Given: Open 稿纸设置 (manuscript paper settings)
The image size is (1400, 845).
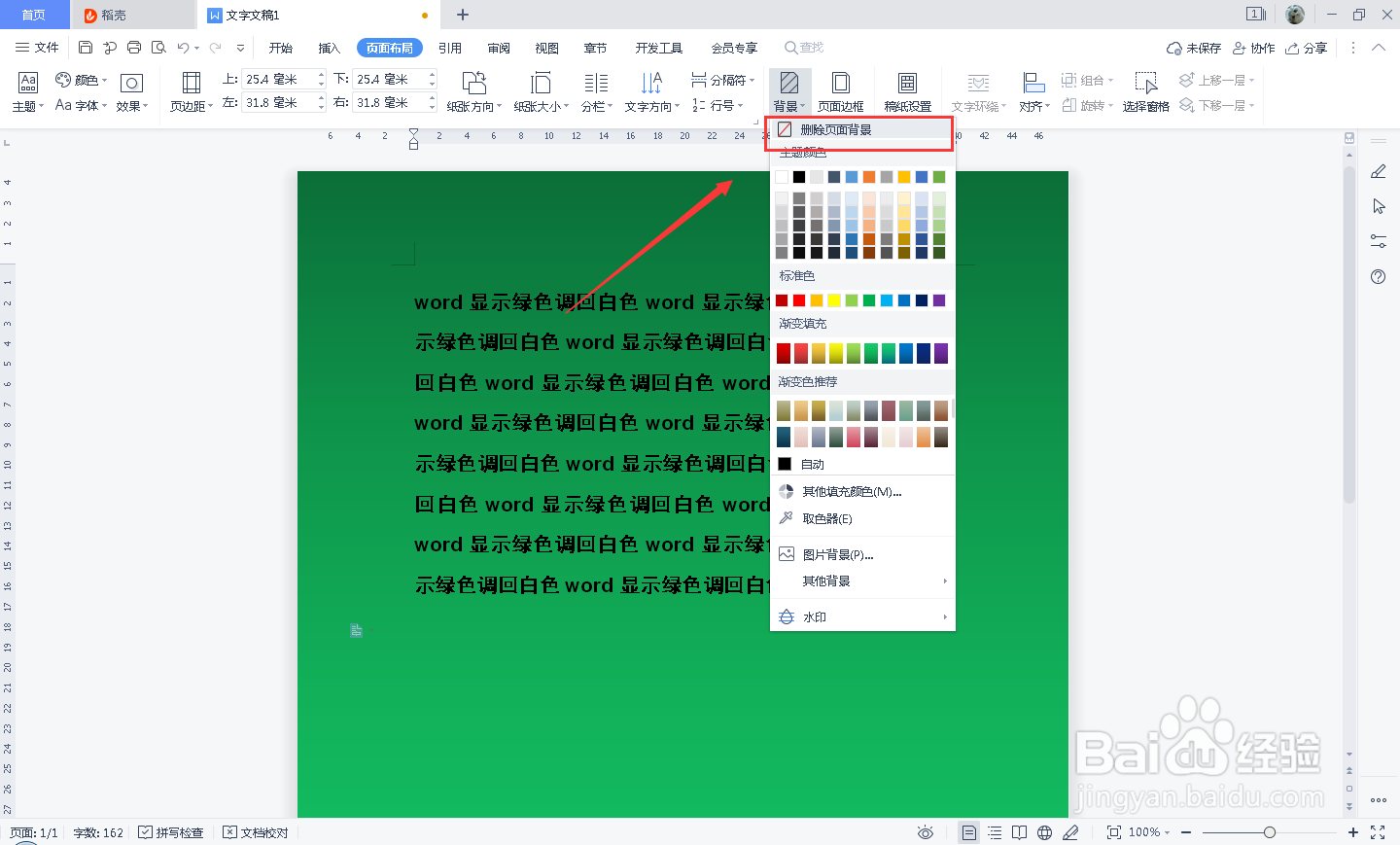Looking at the screenshot, I should click(x=907, y=92).
